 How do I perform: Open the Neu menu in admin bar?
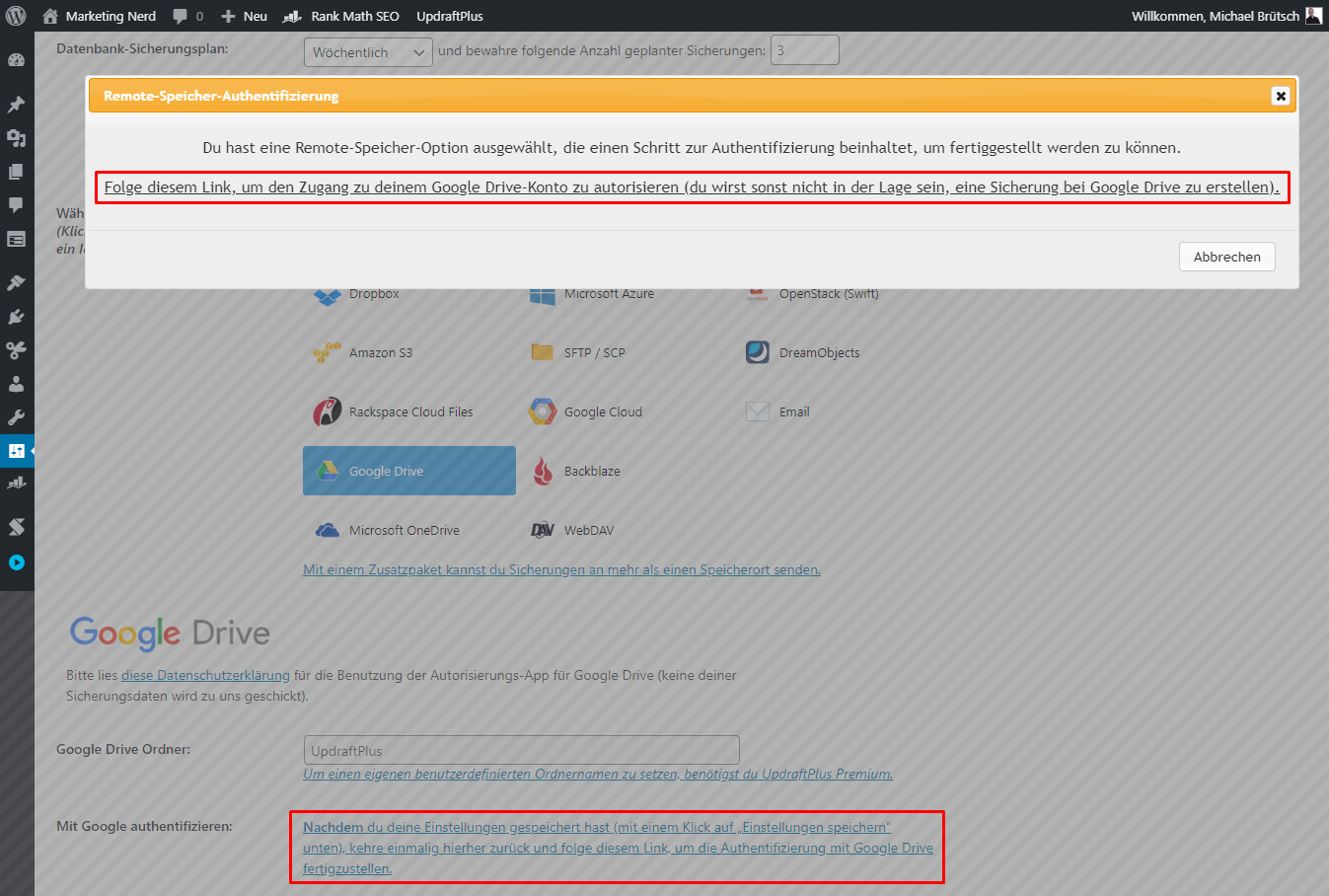(244, 16)
